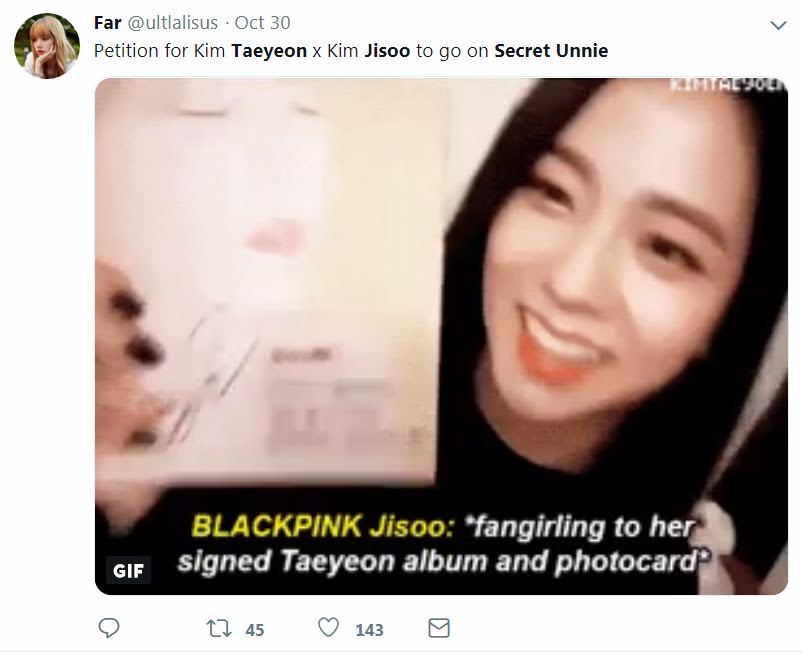Screen dimensions: 803x657
Task: Open Far's profile avatar picture
Action: (47, 46)
